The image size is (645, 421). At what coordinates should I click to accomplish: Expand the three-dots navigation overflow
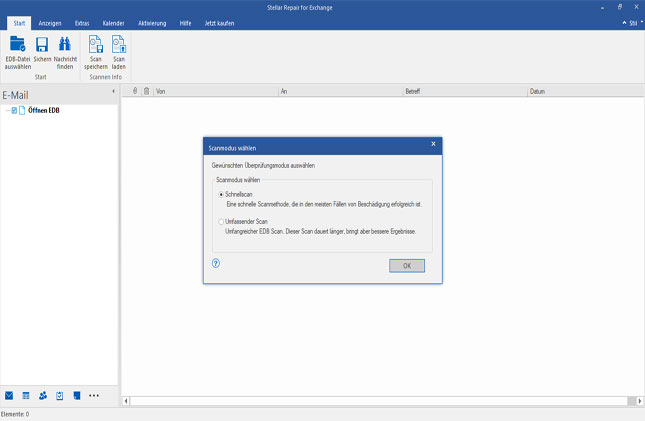(x=94, y=396)
